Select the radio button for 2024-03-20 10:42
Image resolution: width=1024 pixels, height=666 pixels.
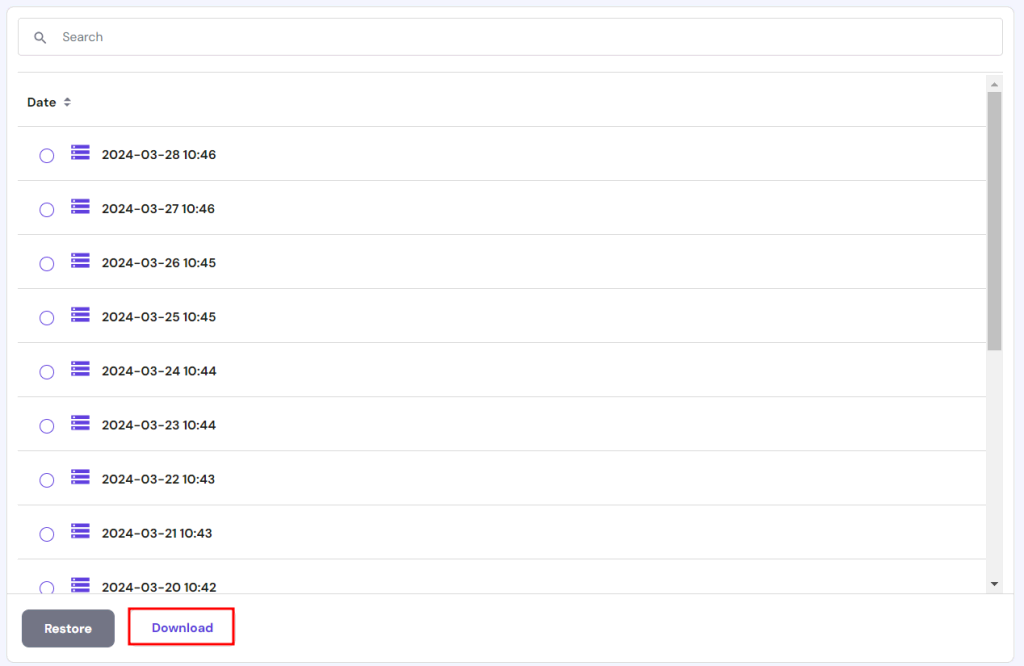coord(46,588)
